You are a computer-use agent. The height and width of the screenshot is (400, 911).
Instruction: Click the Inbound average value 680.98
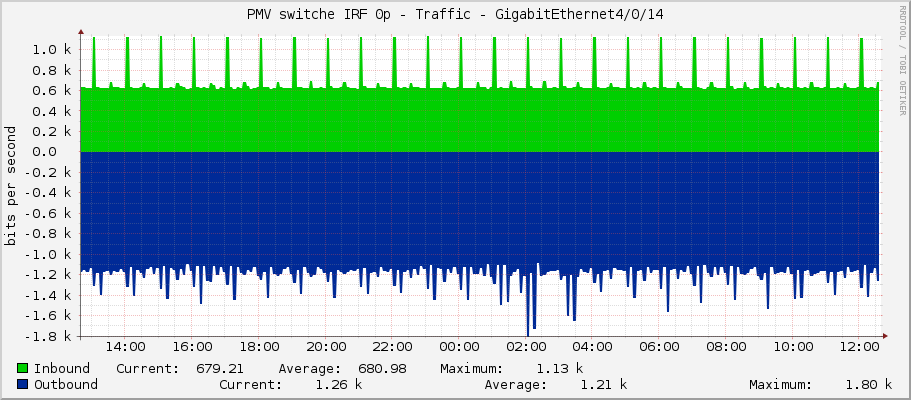[382, 369]
